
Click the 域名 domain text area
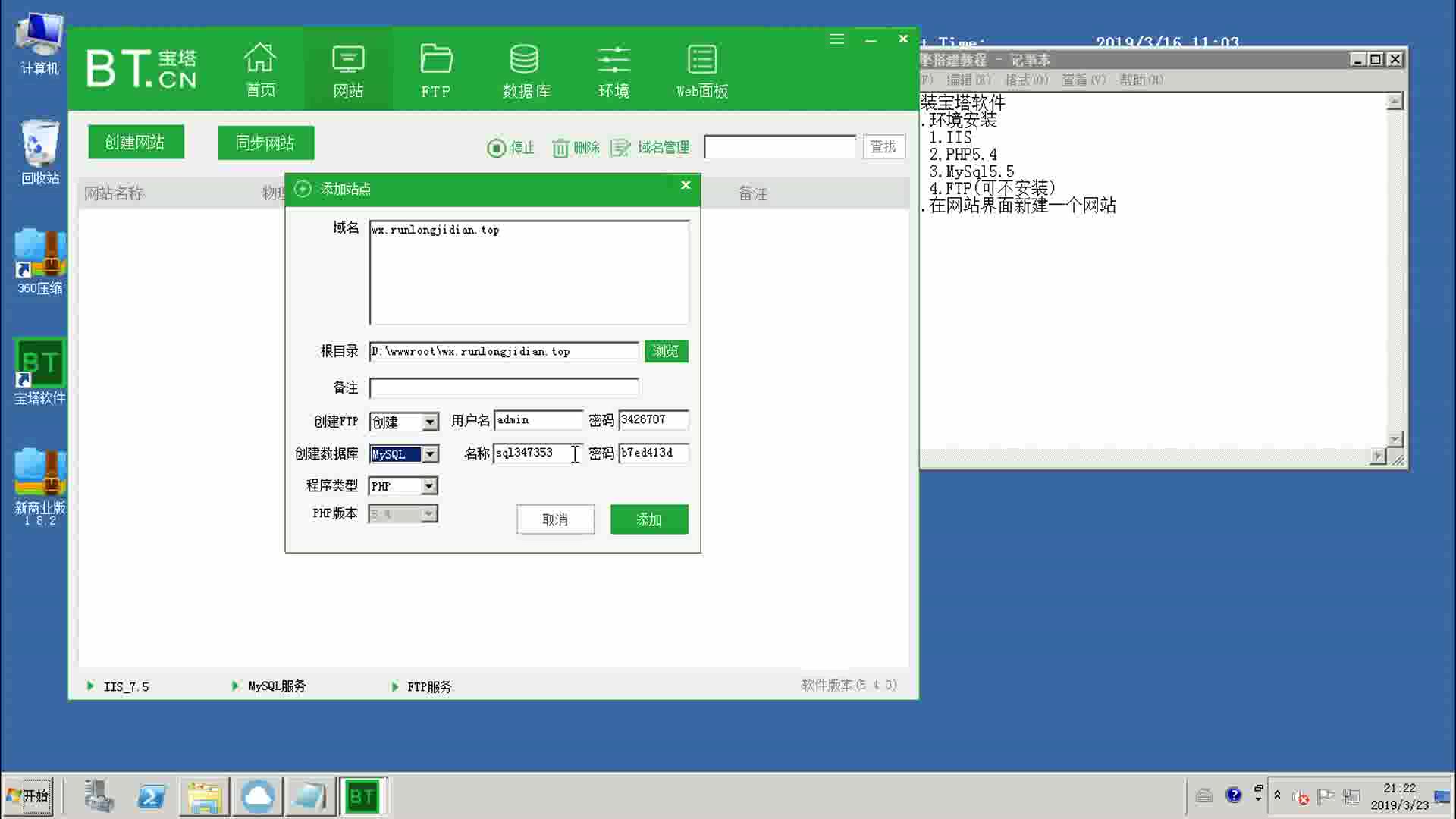pyautogui.click(x=529, y=272)
